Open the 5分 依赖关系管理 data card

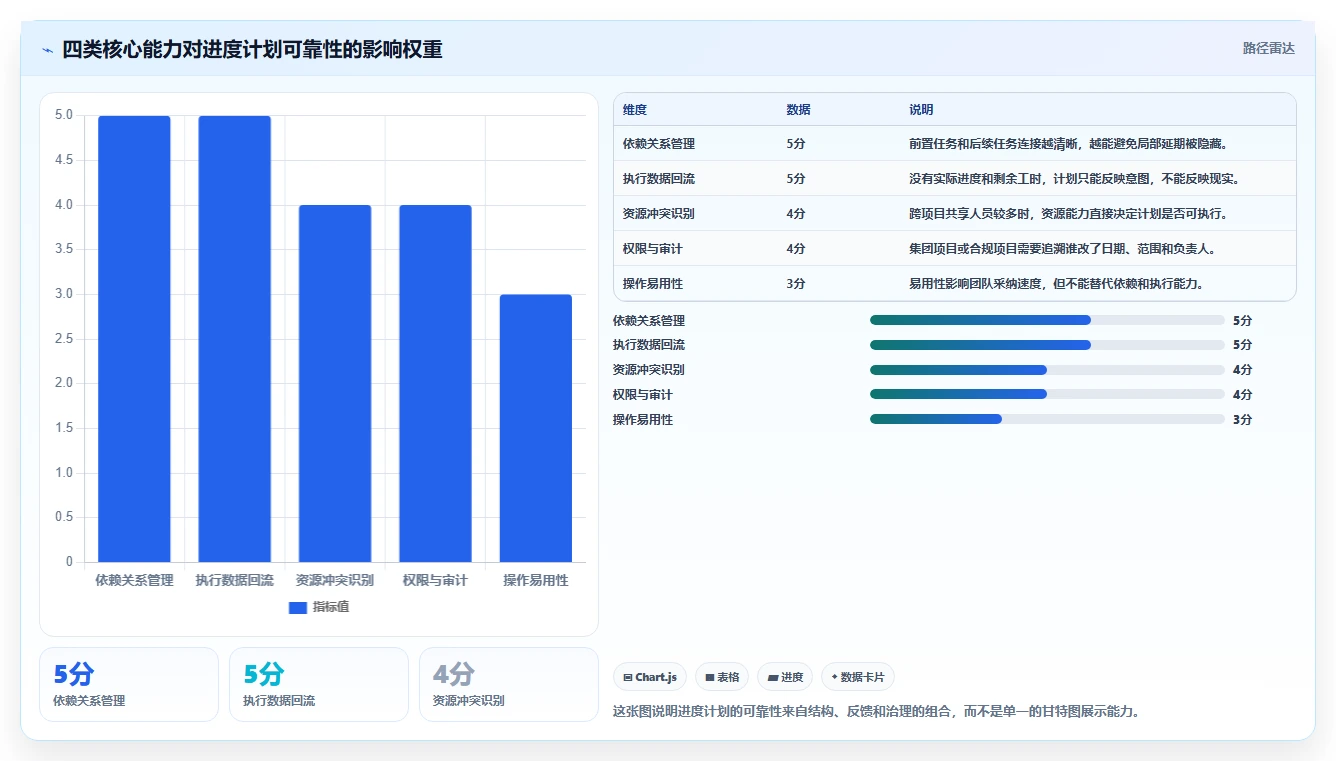tap(129, 684)
